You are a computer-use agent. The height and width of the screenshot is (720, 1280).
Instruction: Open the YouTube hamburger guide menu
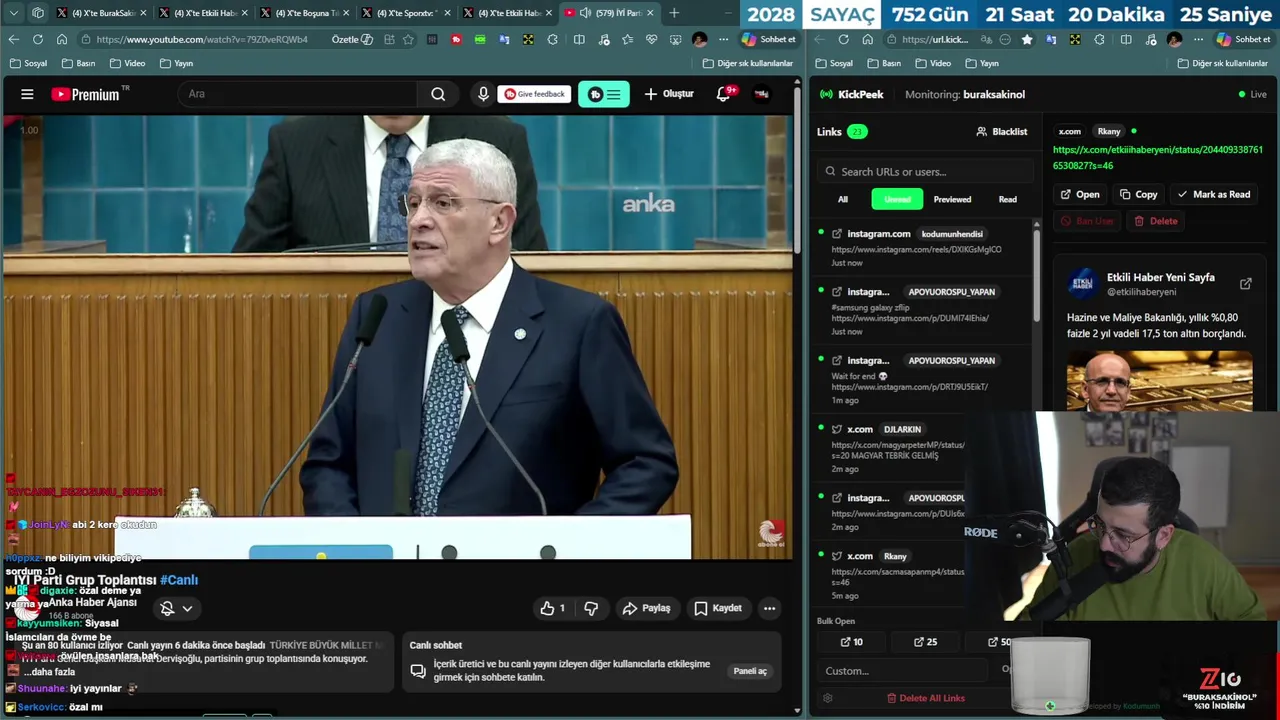(27, 94)
